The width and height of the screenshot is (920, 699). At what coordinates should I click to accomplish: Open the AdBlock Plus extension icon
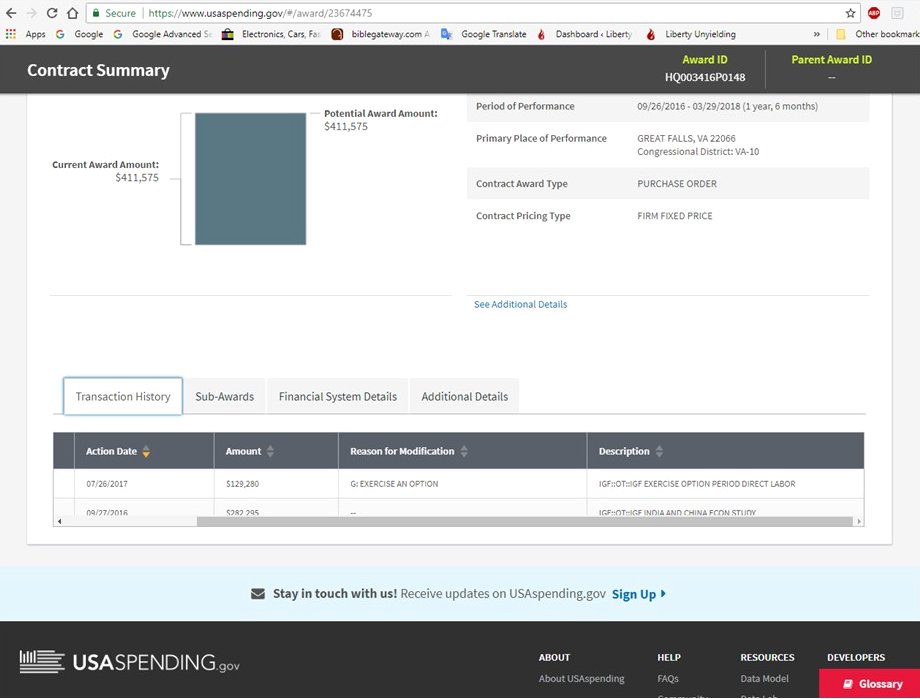(874, 13)
